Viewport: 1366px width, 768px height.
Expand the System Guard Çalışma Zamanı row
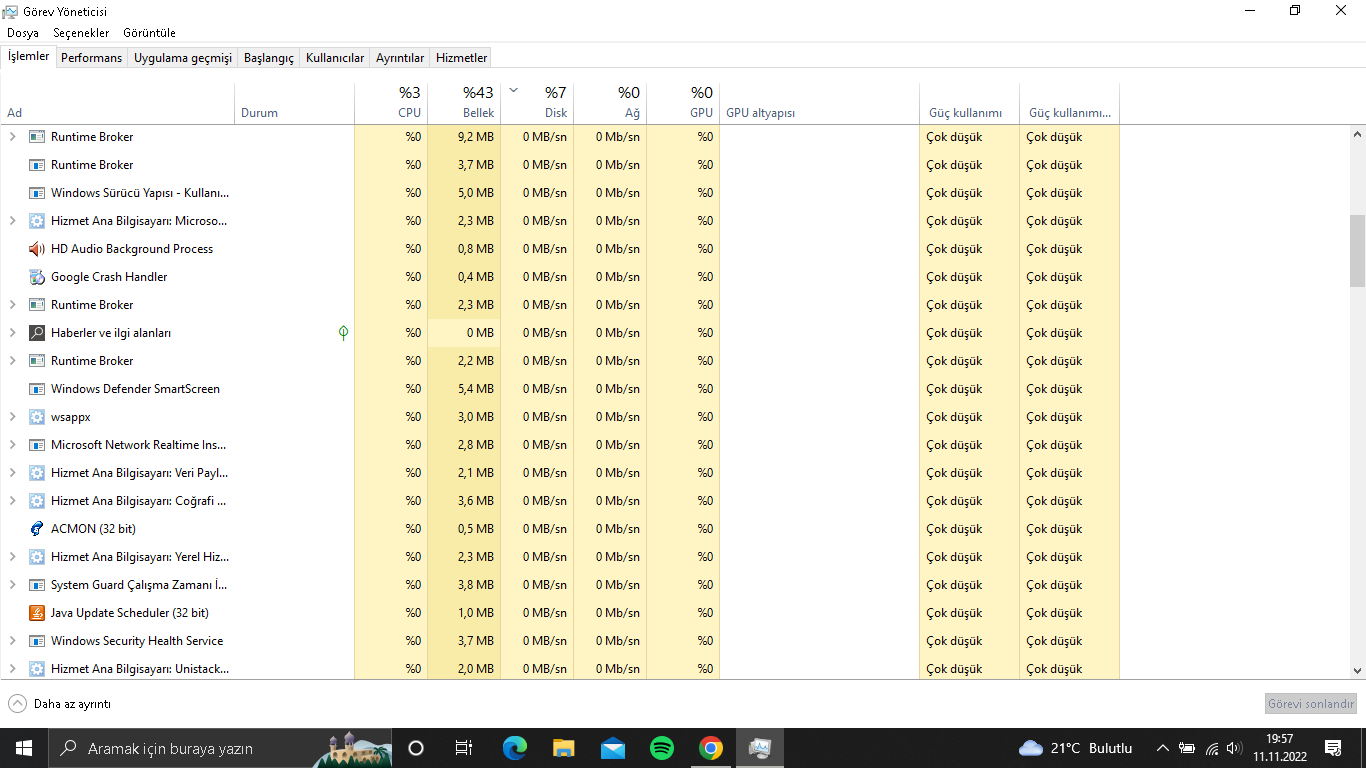tap(13, 585)
